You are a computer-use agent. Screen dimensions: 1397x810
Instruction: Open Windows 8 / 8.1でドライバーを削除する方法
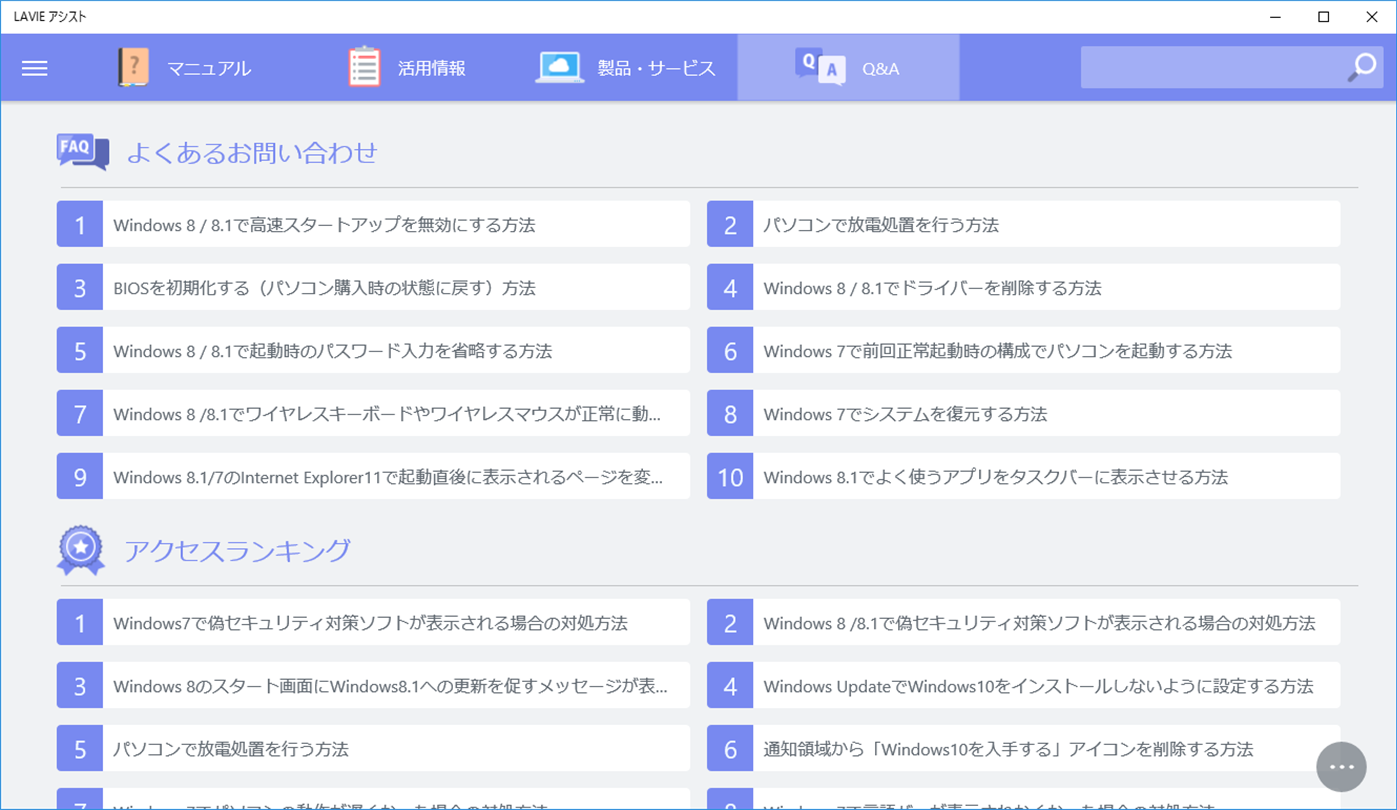[x=1023, y=287]
